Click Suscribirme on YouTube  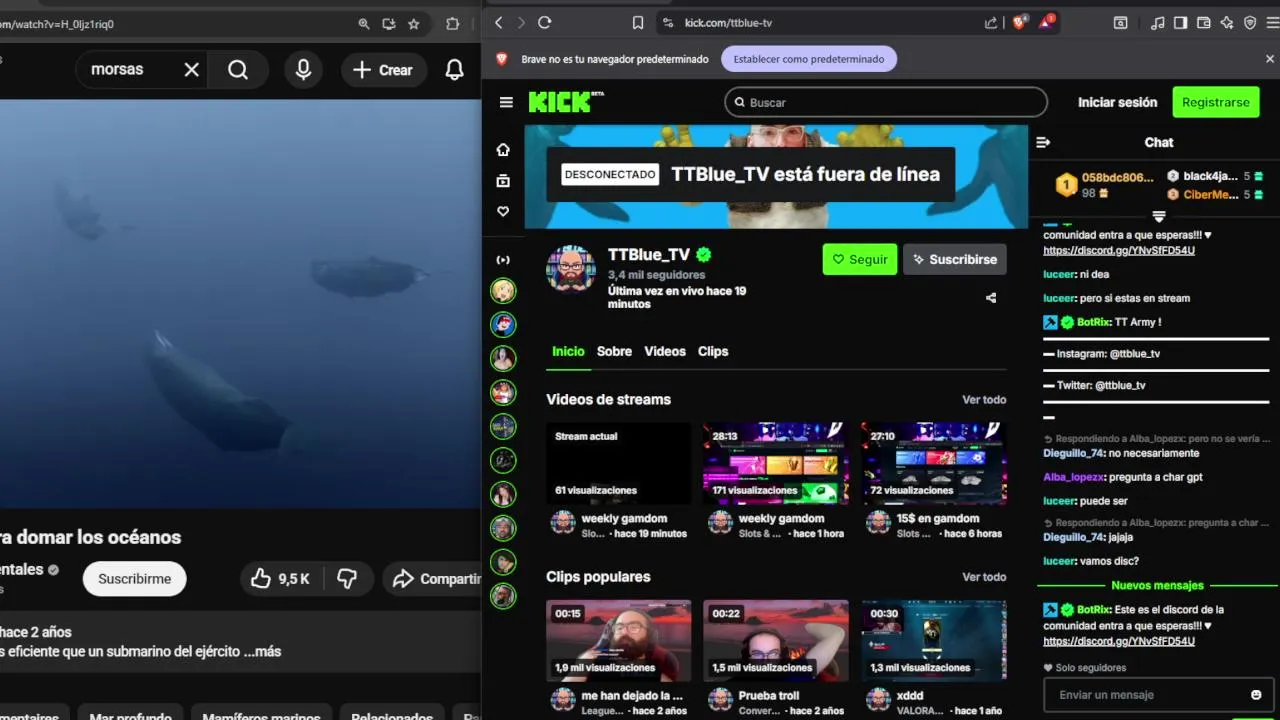pos(134,578)
